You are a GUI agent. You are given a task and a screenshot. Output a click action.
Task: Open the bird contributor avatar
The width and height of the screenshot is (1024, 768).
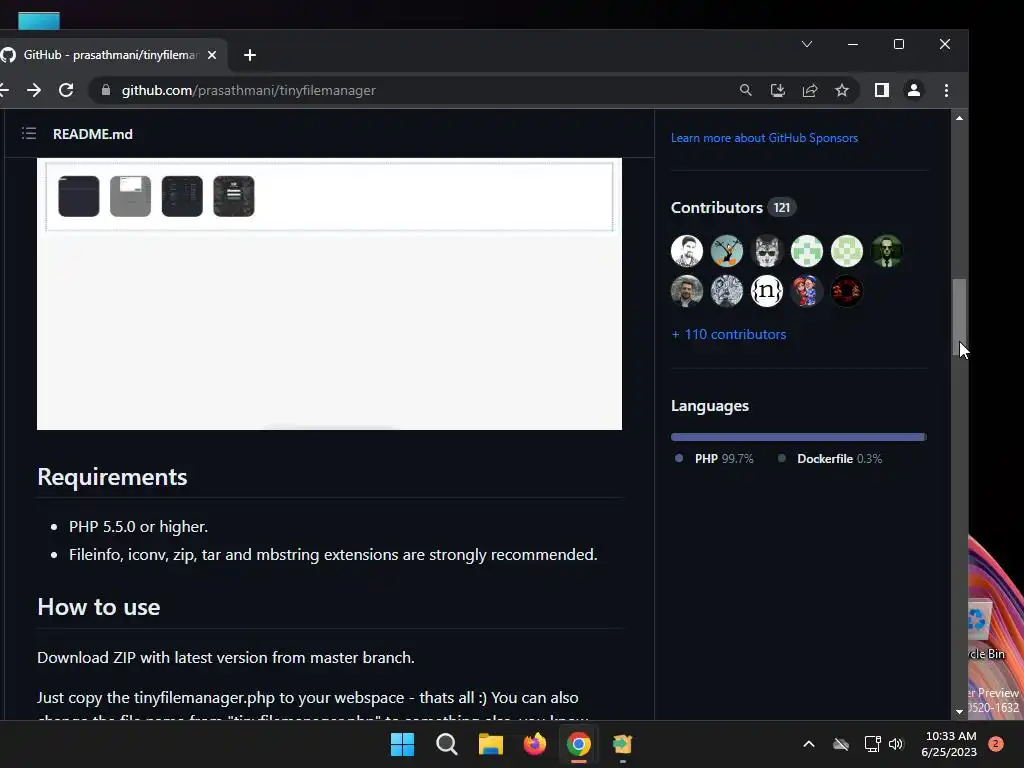pyautogui.click(x=727, y=251)
